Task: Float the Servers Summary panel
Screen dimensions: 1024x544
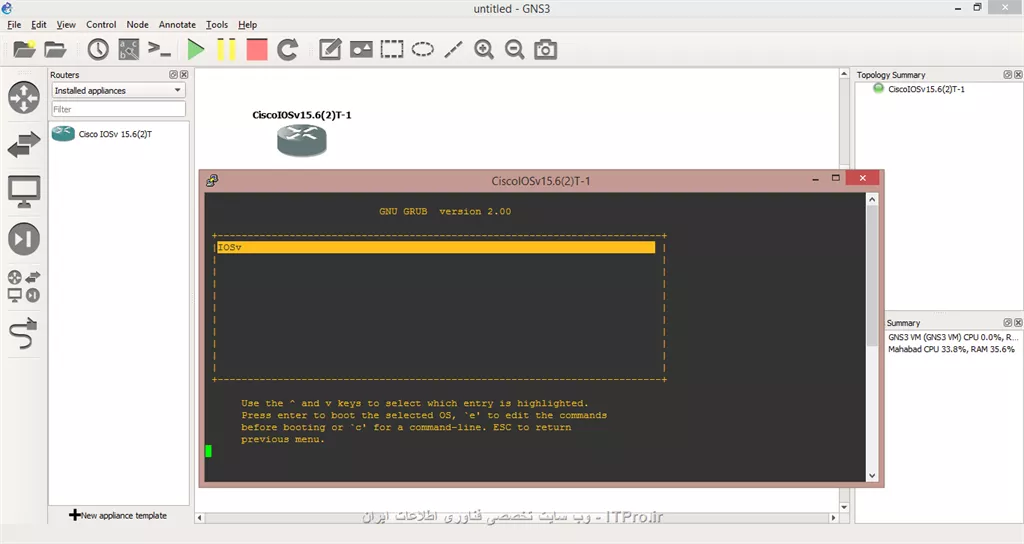Action: click(1008, 323)
